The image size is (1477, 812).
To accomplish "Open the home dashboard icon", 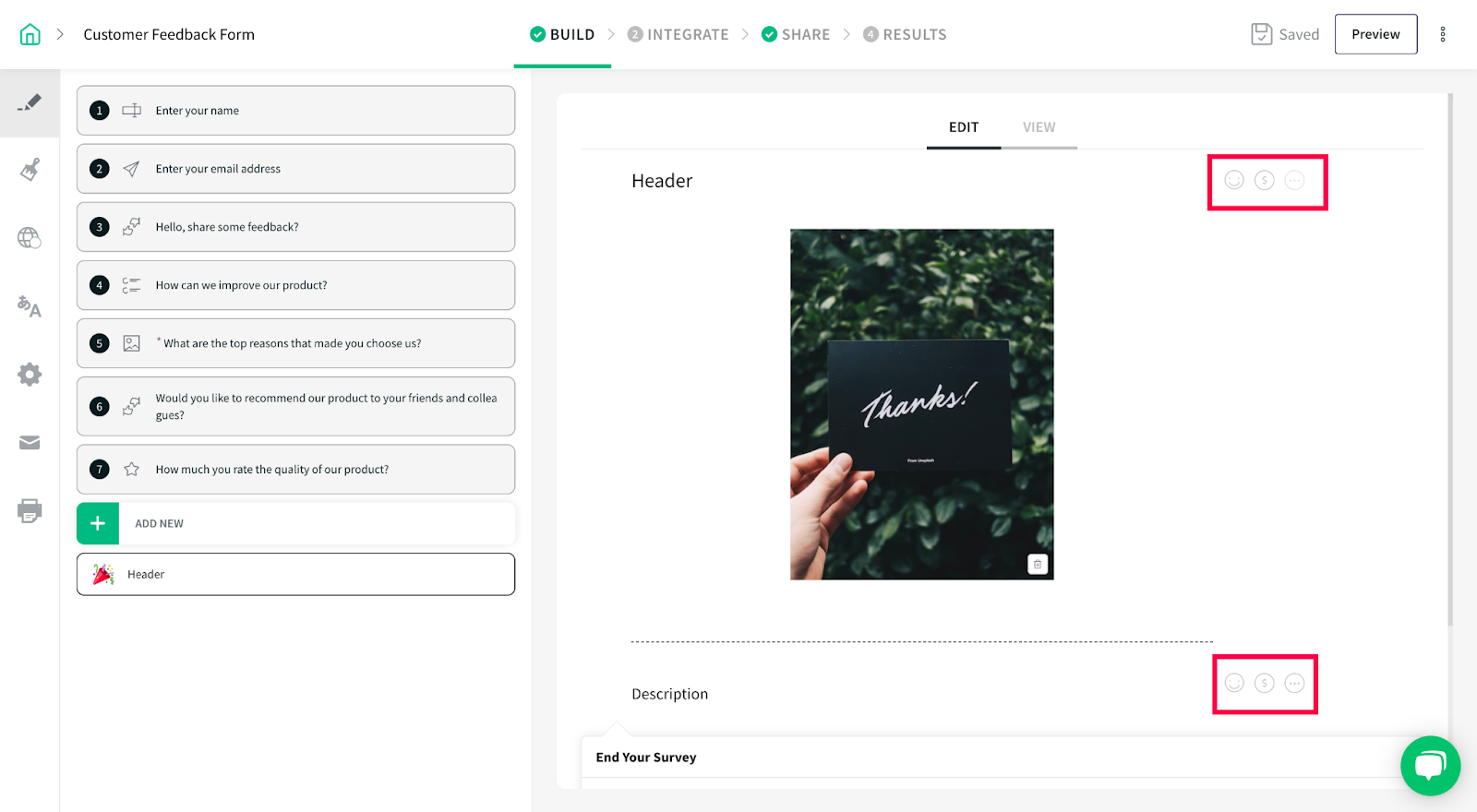I will tap(30, 34).
